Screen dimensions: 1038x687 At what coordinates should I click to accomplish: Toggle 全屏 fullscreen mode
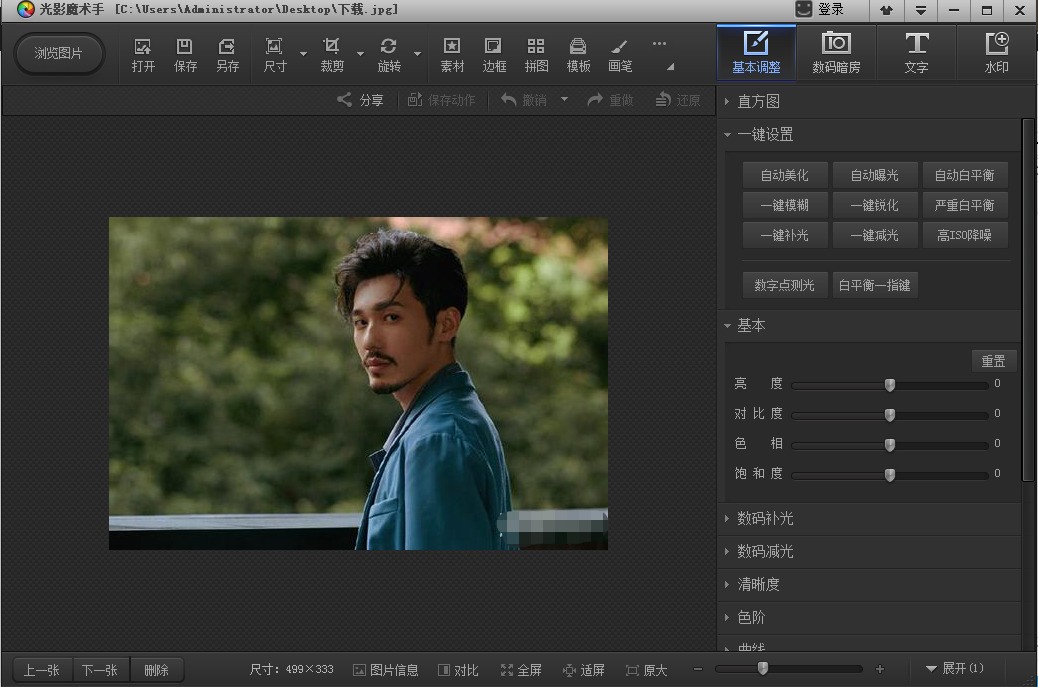(521, 670)
